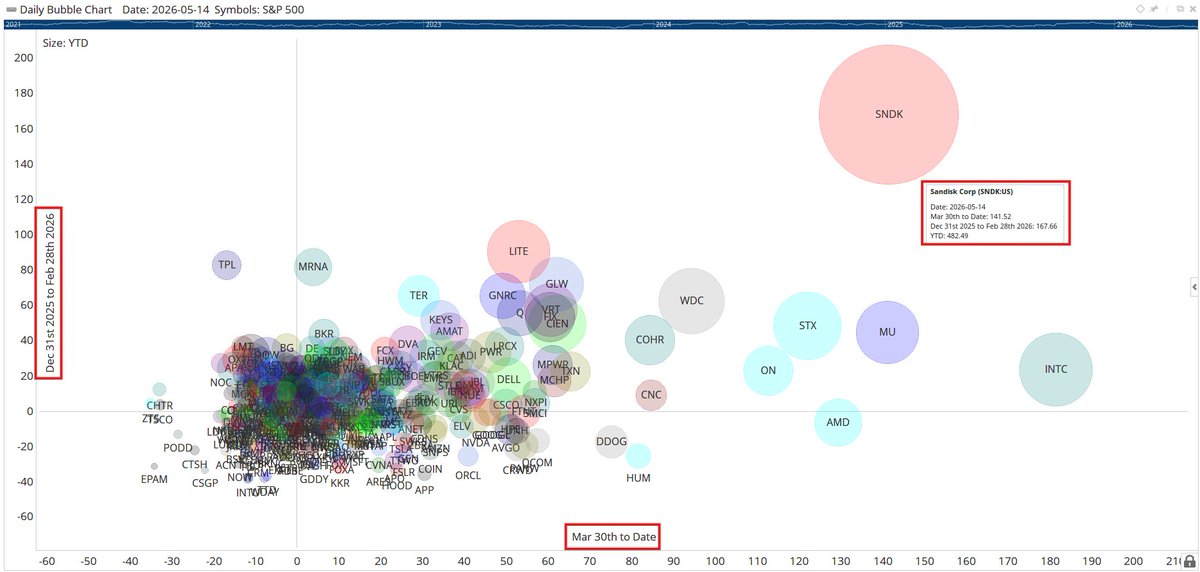1200x572 pixels.
Task: Select the TXN bubble
Action: point(571,371)
